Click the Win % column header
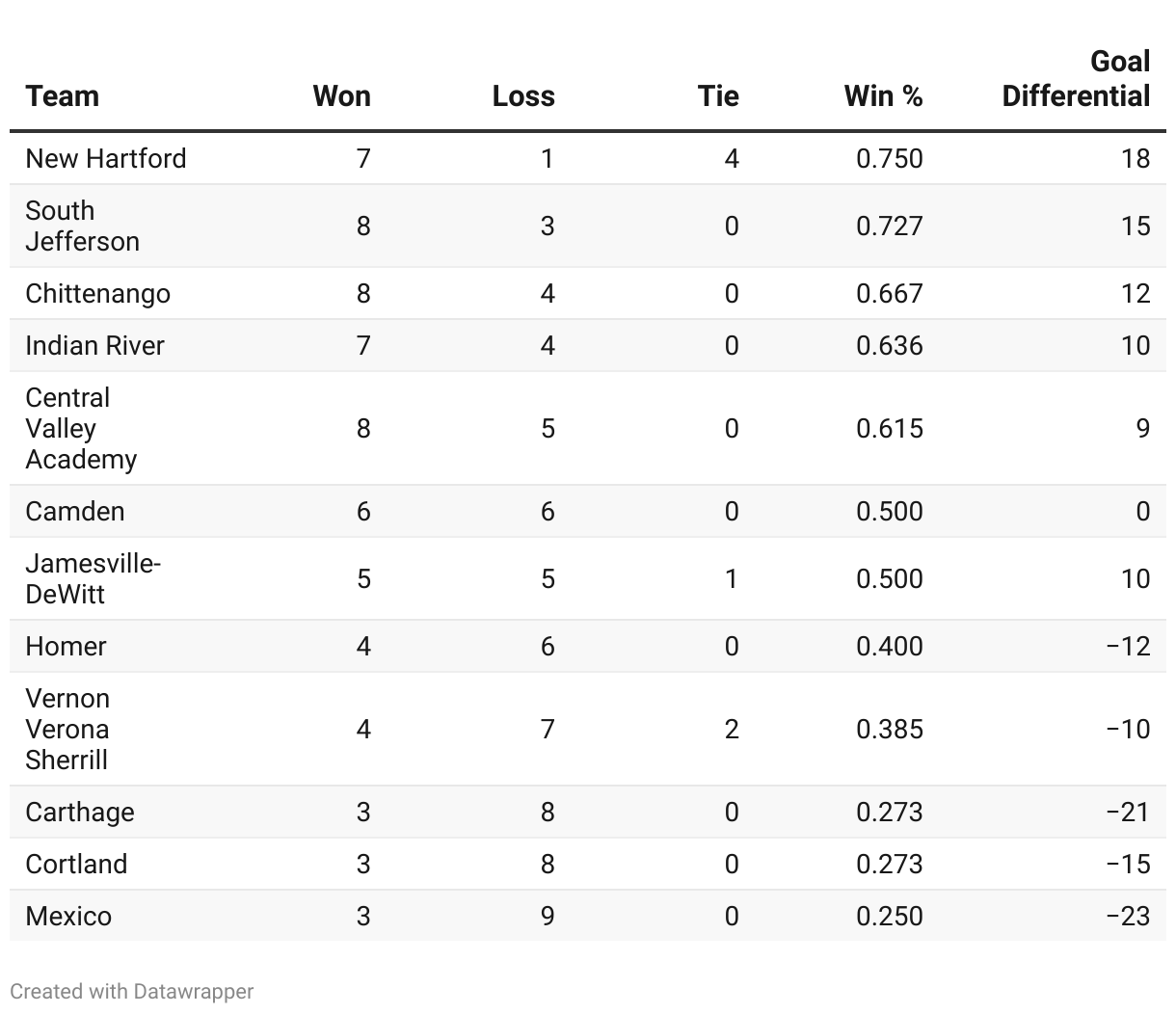The image size is (1176, 1014). coord(883,96)
